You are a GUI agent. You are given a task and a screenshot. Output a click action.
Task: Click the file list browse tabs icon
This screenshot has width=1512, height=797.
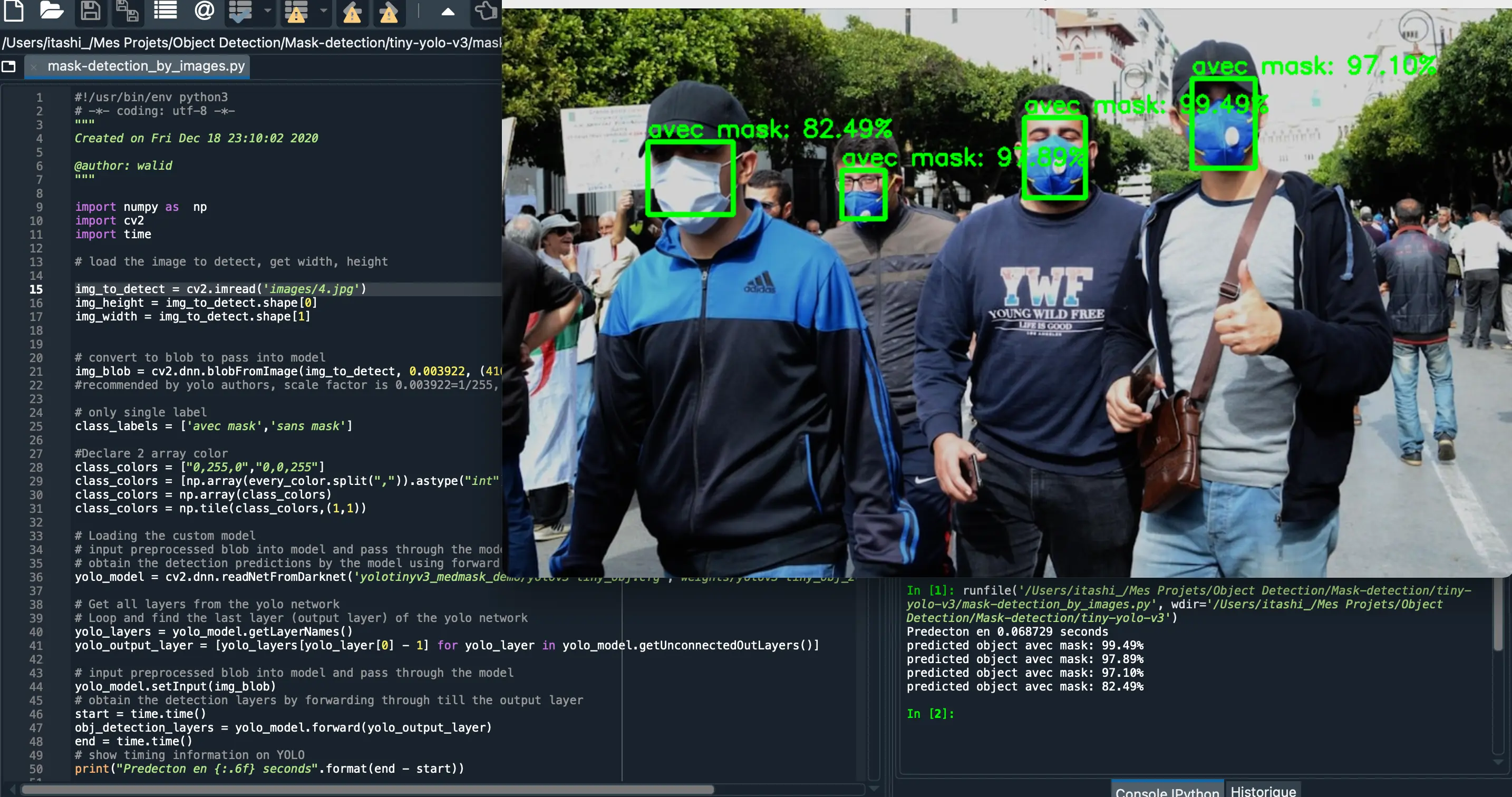click(166, 10)
